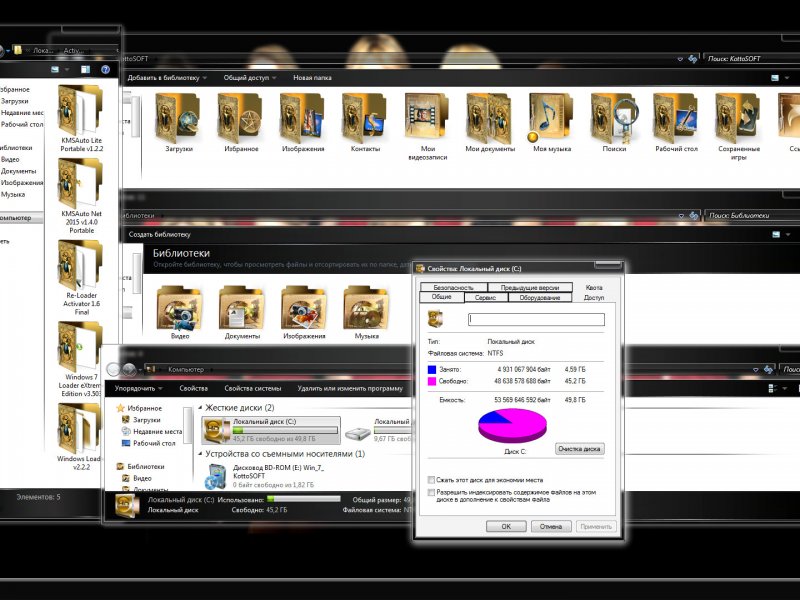
Task: Open the Общий доступ dropdown
Action: pyautogui.click(x=250, y=78)
